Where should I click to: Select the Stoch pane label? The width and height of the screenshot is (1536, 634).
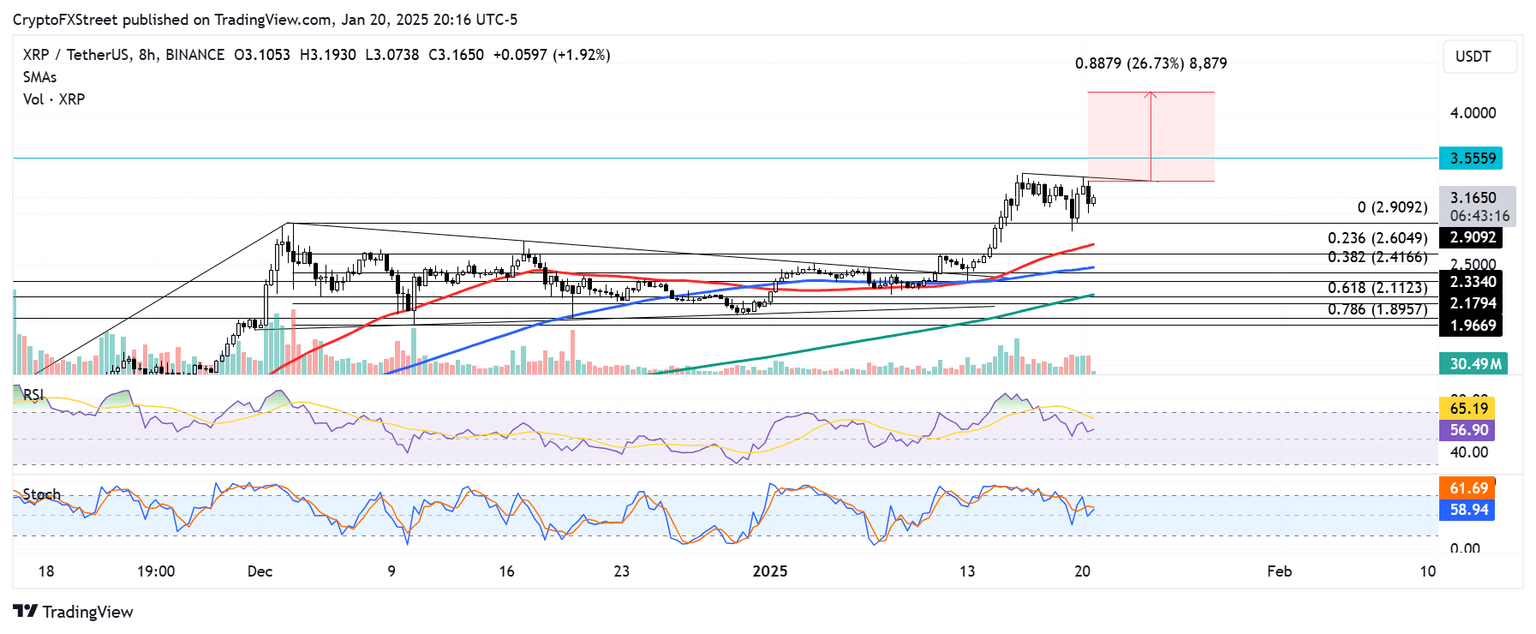(41, 495)
